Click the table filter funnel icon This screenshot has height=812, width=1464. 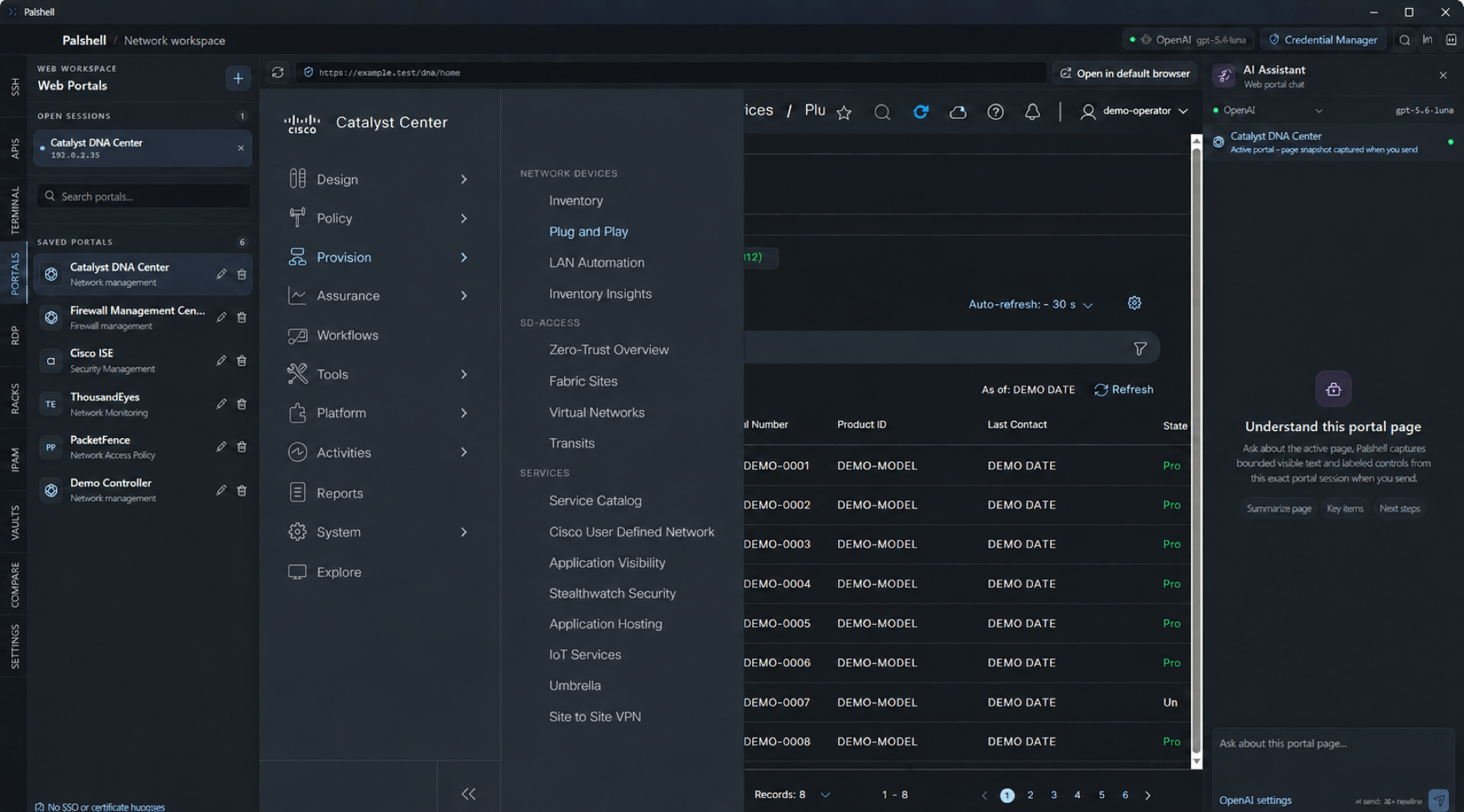[1140, 349]
